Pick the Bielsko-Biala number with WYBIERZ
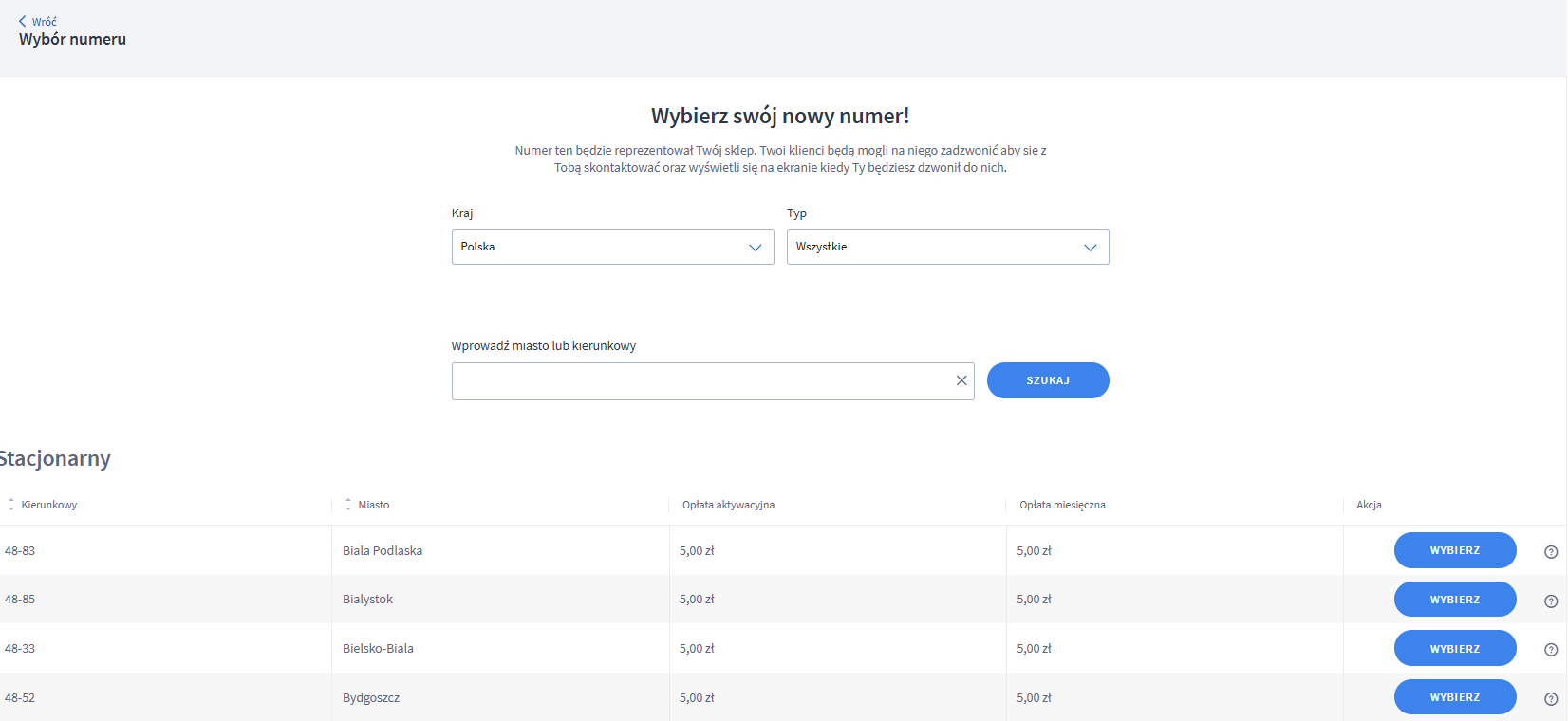The image size is (1568, 721). [x=1454, y=649]
